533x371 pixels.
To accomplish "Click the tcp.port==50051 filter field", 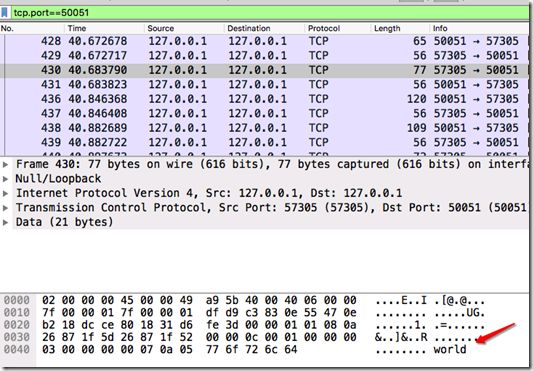I will point(270,13).
